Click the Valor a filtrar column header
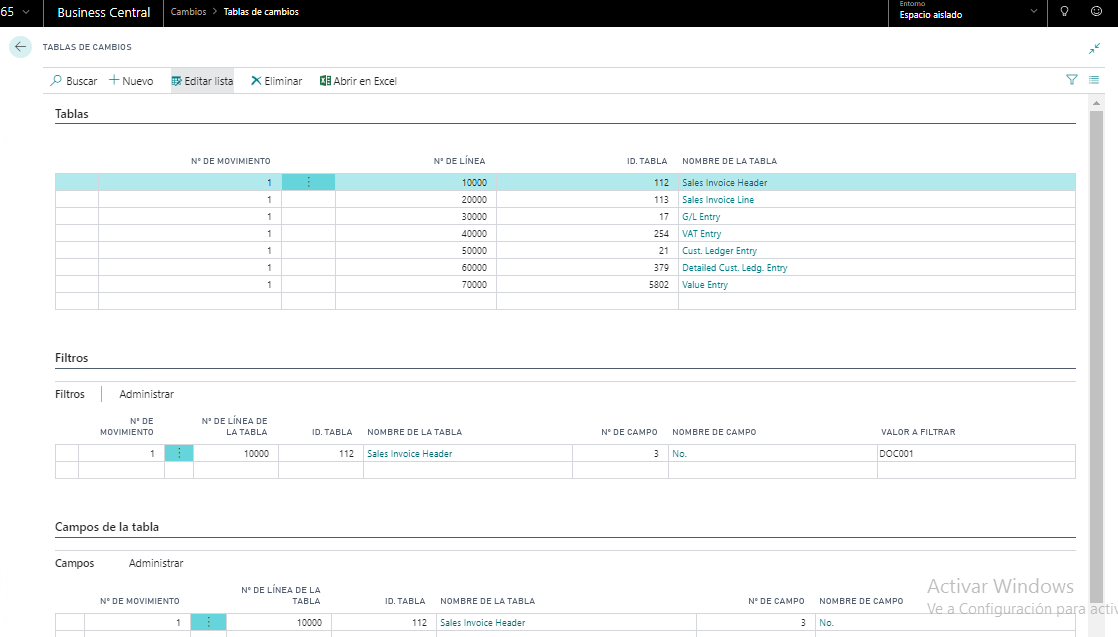The width and height of the screenshot is (1118, 637). (918, 432)
